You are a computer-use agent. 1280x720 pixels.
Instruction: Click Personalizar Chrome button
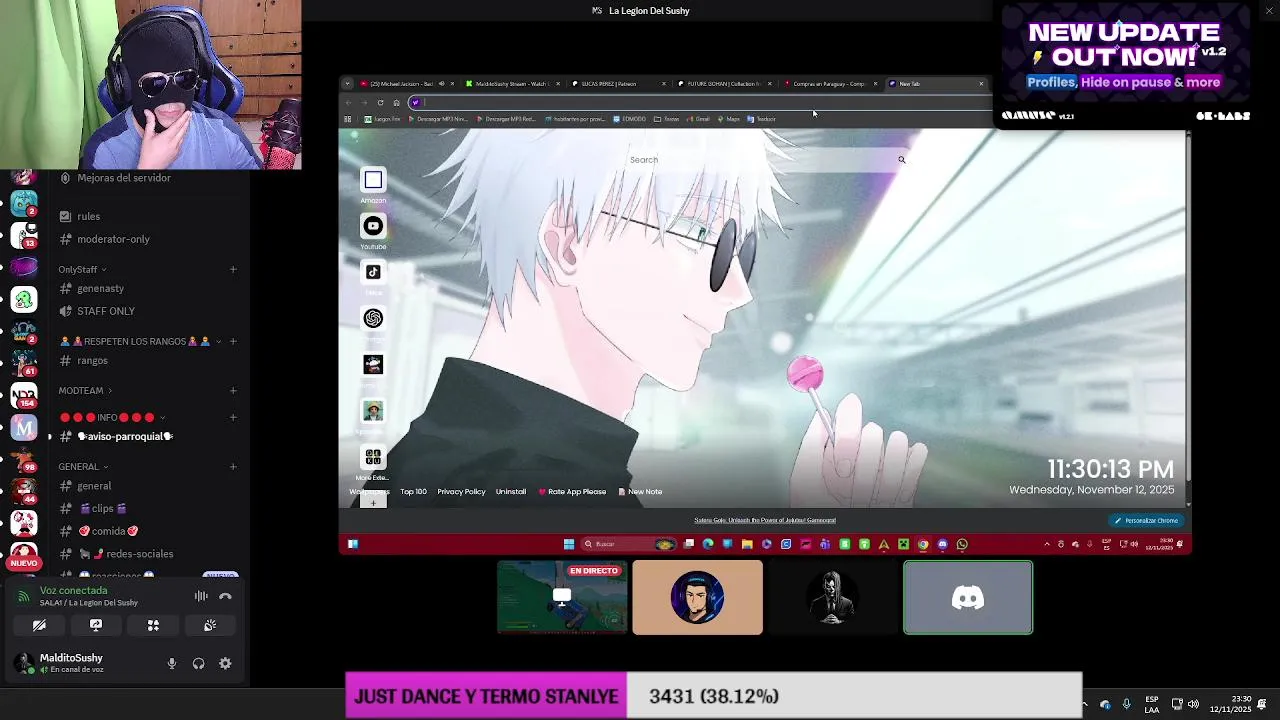coord(1146,520)
